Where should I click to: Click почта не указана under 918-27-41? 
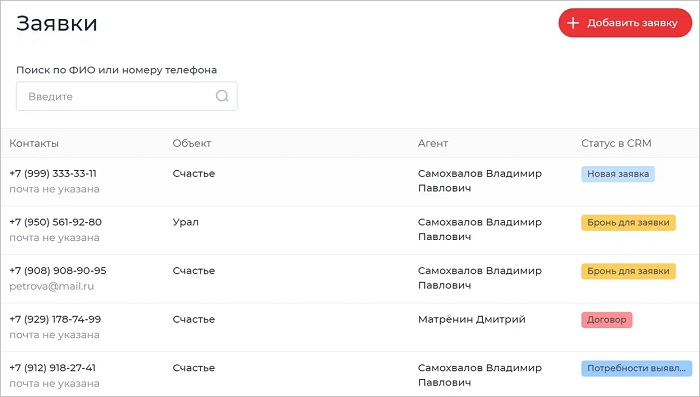coord(54,384)
